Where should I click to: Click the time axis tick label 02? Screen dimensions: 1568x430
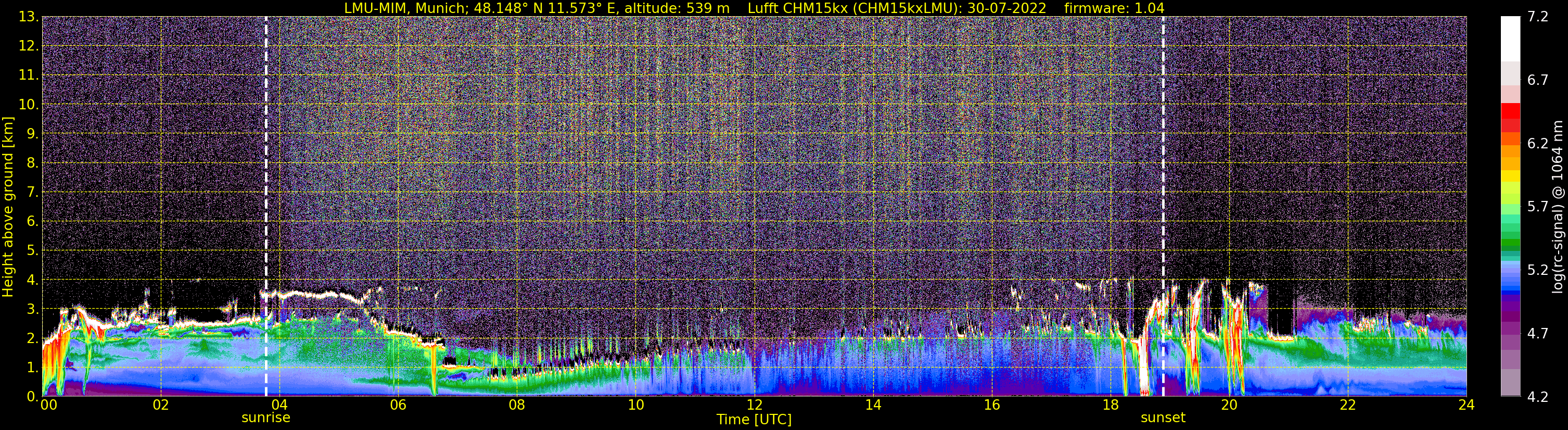161,406
